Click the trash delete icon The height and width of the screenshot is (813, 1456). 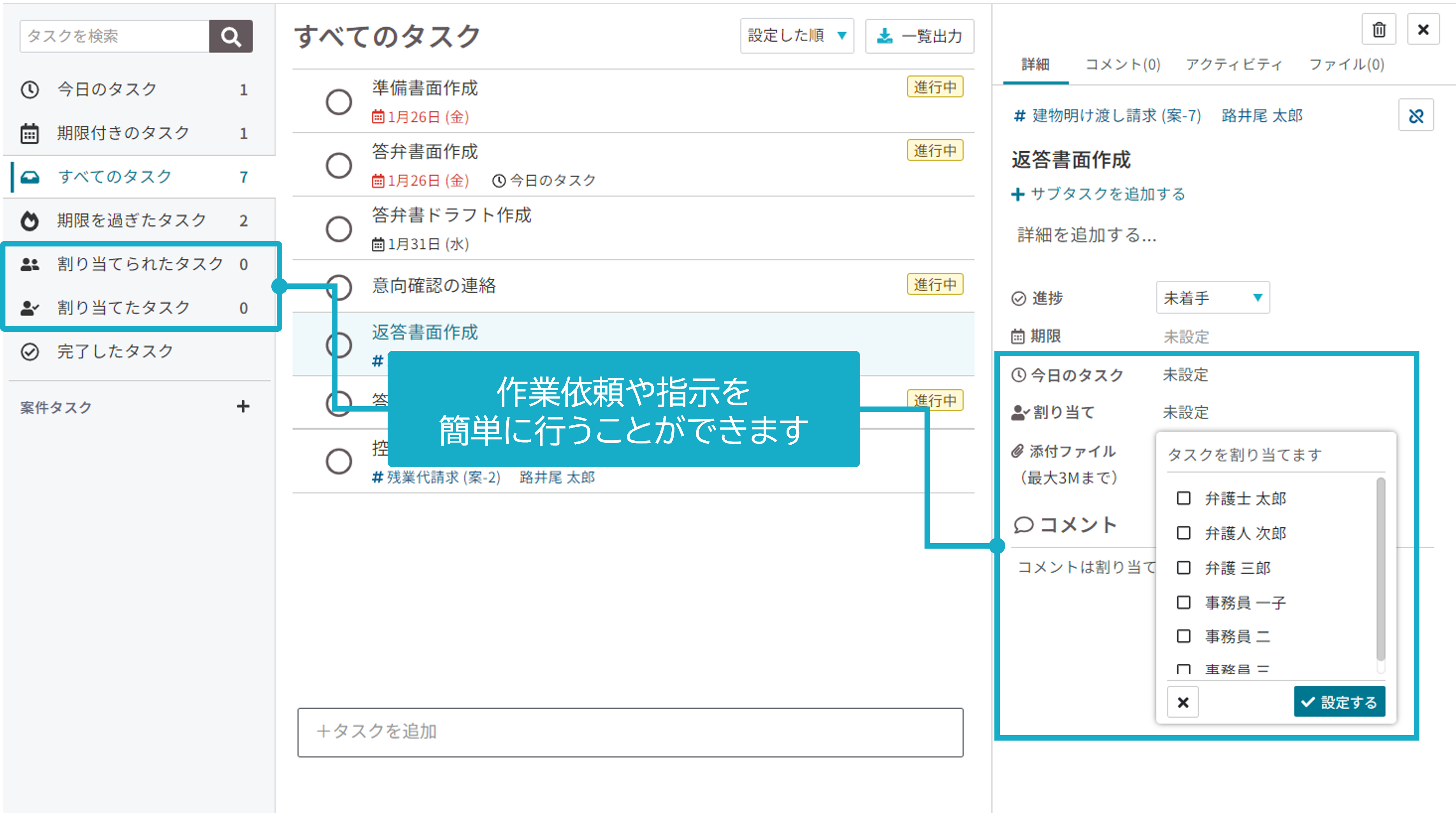1379,30
